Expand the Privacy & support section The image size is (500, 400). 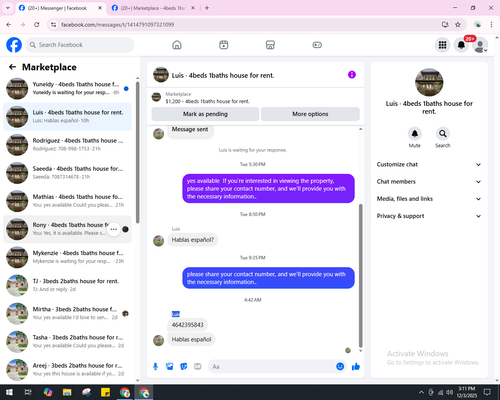pyautogui.click(x=429, y=216)
